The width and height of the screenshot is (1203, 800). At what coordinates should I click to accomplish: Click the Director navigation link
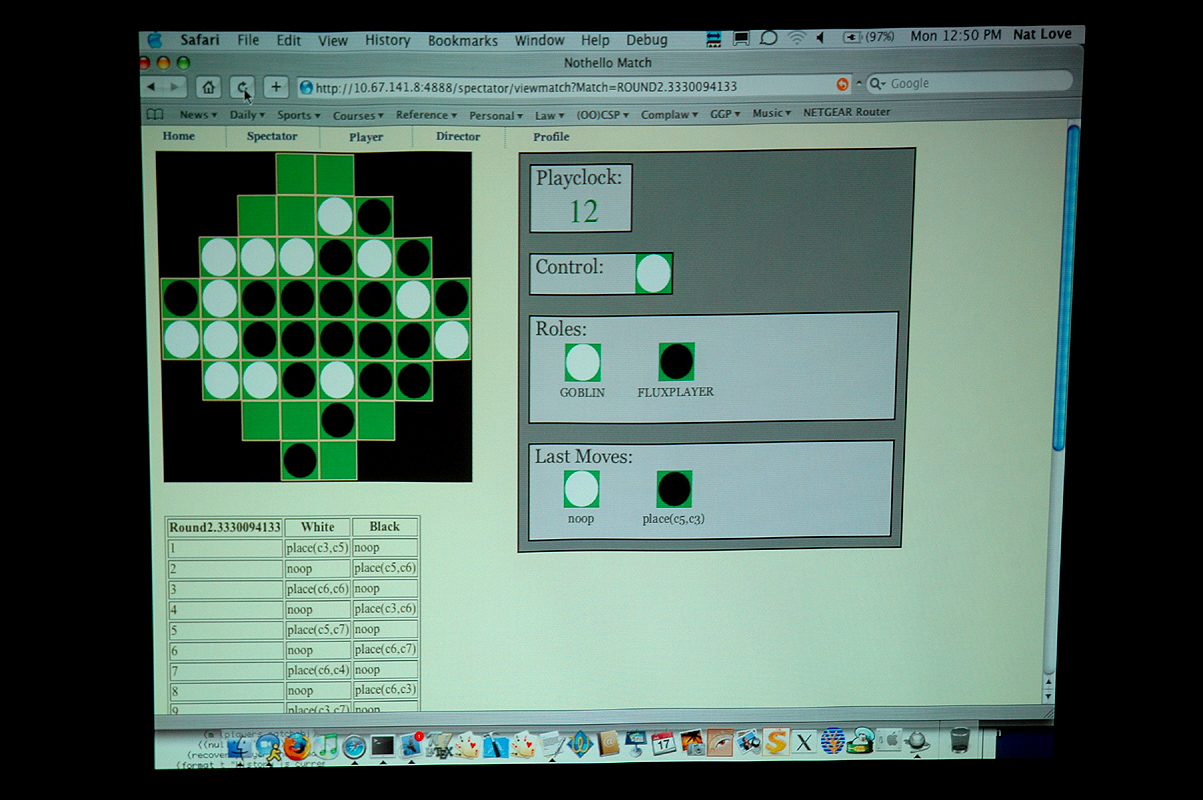click(x=458, y=136)
